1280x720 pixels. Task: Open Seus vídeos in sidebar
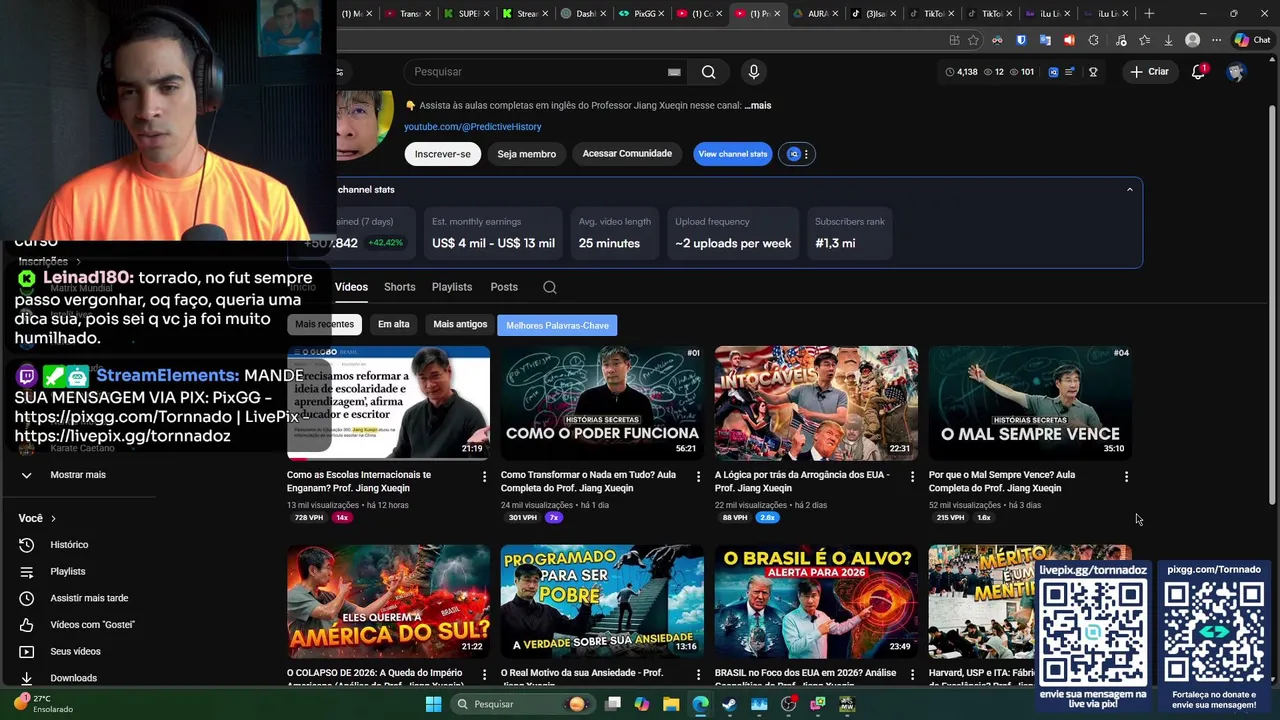(x=75, y=651)
